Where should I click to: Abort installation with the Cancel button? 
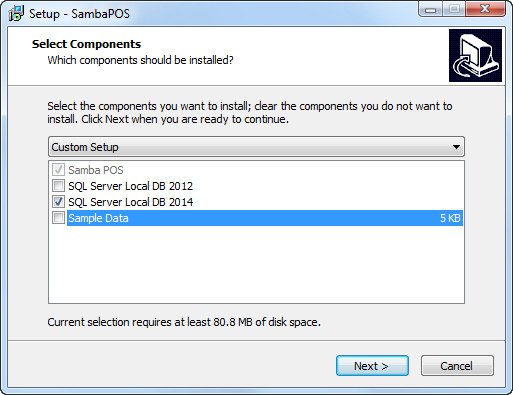(x=457, y=366)
